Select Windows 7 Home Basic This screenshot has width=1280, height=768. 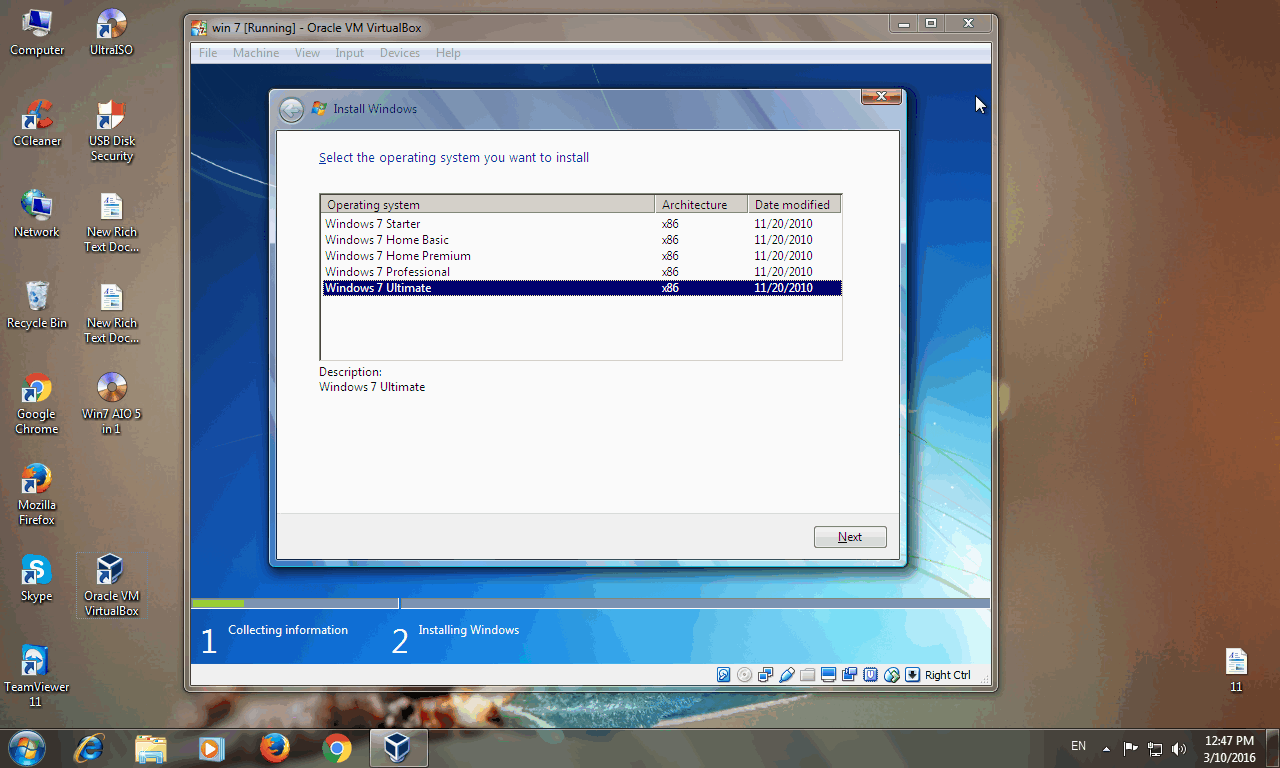580,240
